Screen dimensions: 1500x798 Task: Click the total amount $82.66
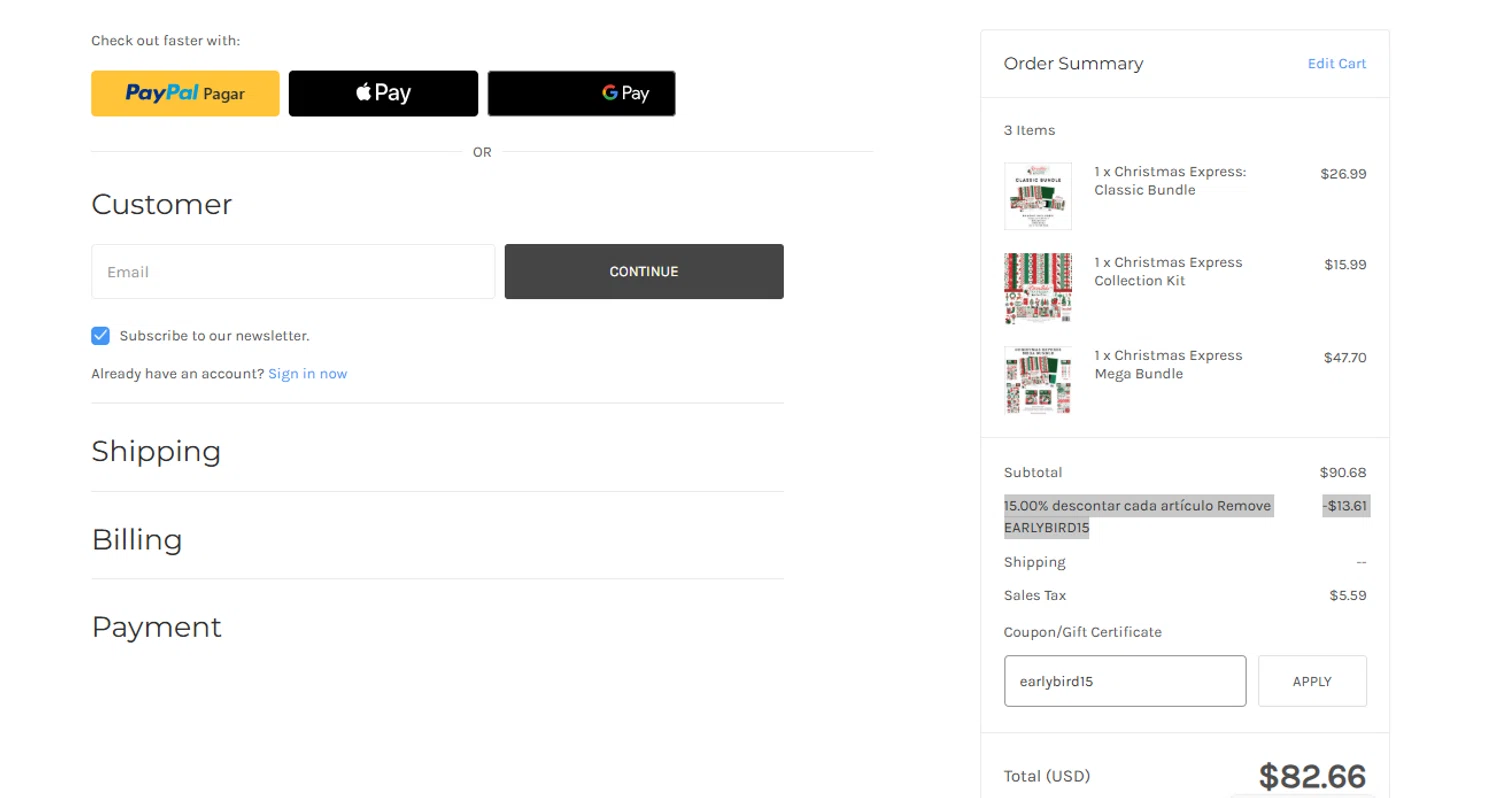click(1312, 776)
